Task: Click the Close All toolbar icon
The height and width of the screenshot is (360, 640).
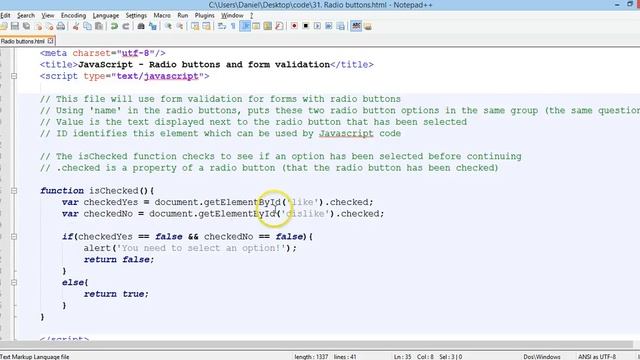Action: 49,27
